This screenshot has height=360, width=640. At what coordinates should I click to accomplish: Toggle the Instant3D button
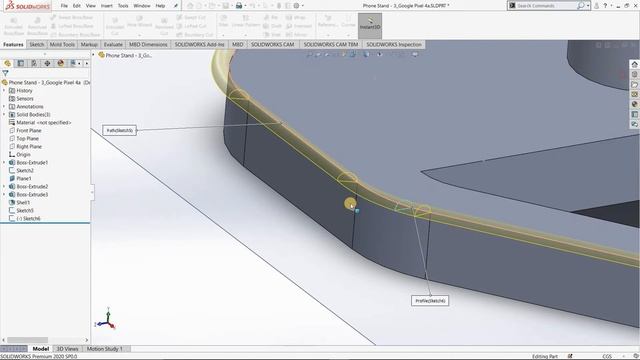point(370,26)
